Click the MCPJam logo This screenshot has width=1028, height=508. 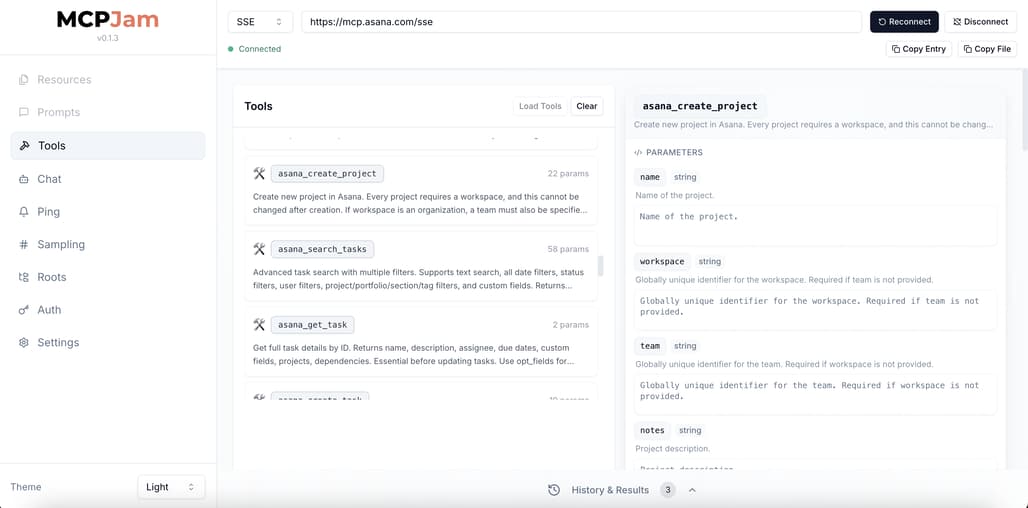point(108,20)
